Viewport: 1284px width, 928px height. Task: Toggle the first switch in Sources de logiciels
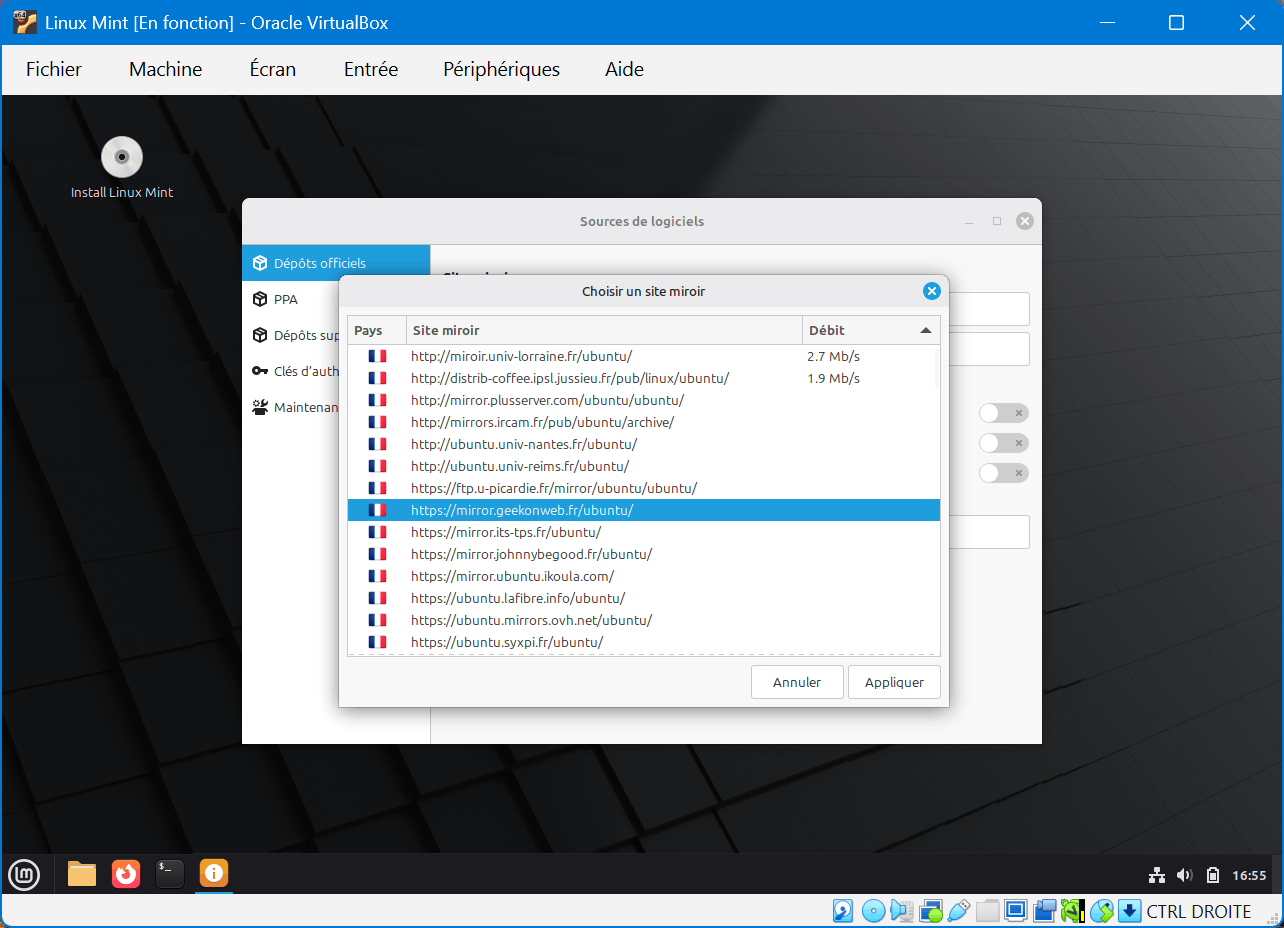(x=1003, y=413)
